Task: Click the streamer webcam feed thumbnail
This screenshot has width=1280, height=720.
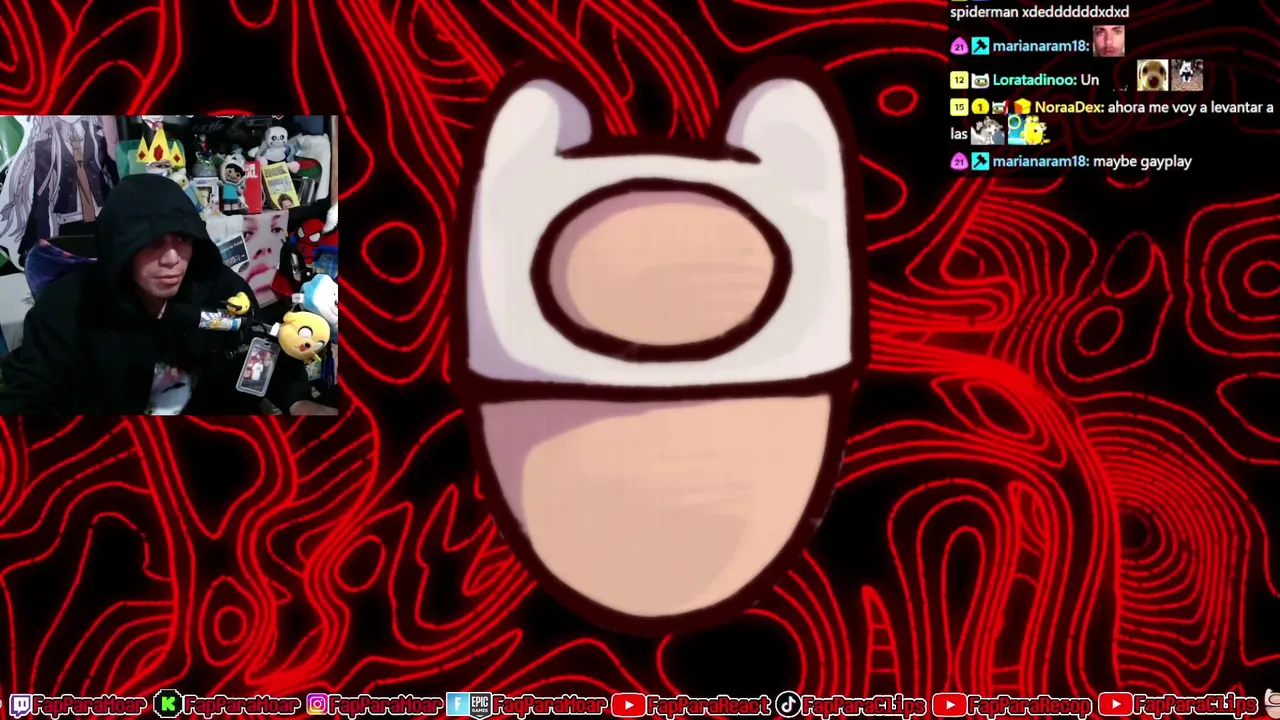Action: coord(169,265)
